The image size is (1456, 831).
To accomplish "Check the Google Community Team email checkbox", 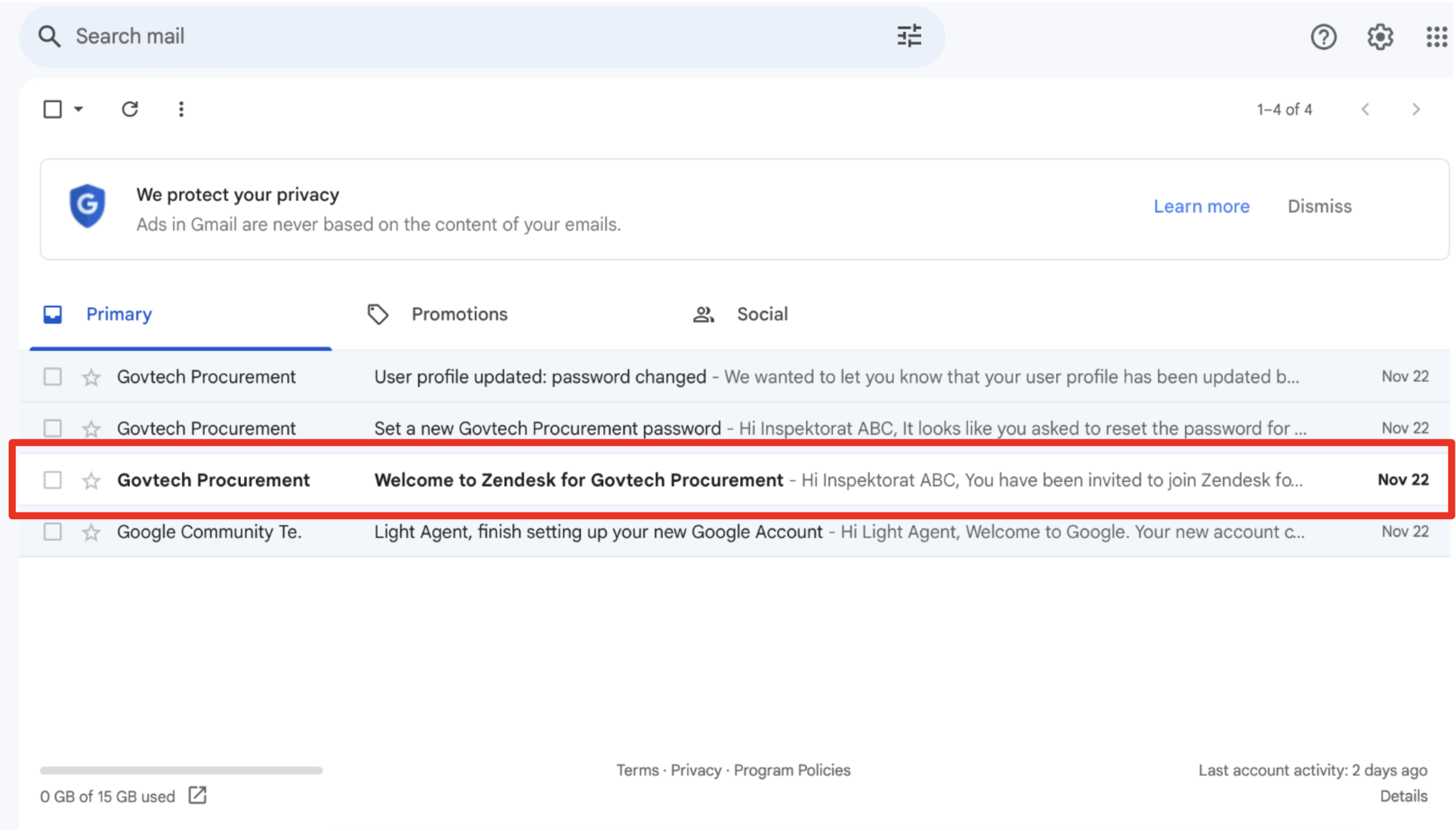I will tap(53, 532).
